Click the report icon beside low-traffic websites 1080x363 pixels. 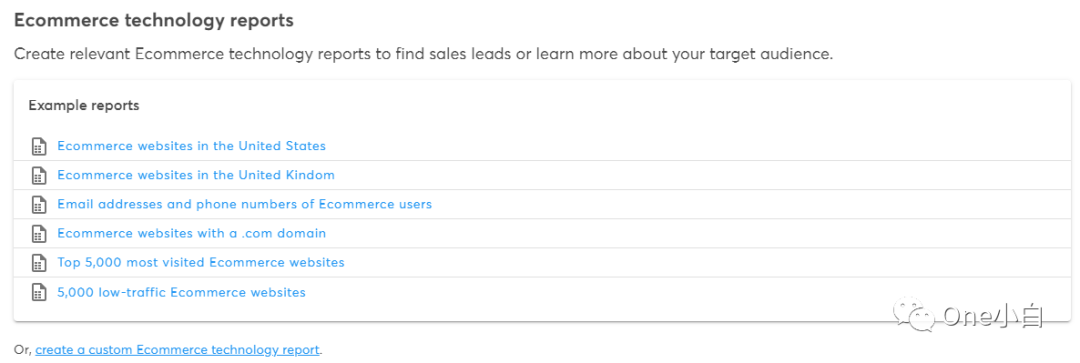(39, 293)
